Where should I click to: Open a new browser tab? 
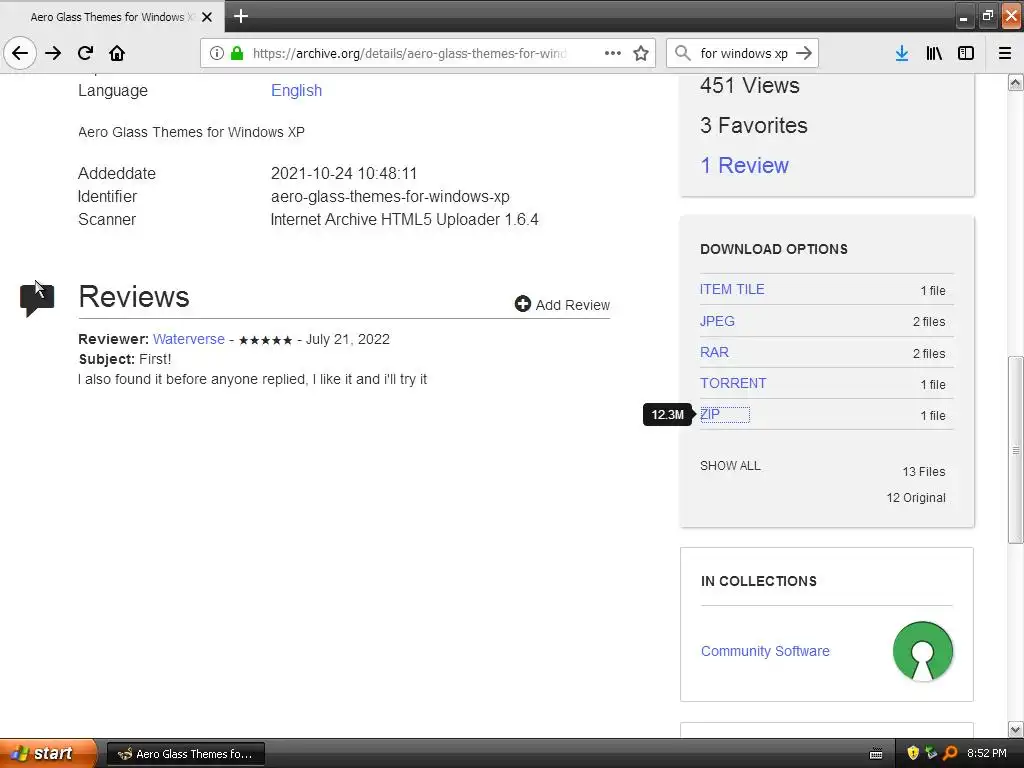[240, 16]
